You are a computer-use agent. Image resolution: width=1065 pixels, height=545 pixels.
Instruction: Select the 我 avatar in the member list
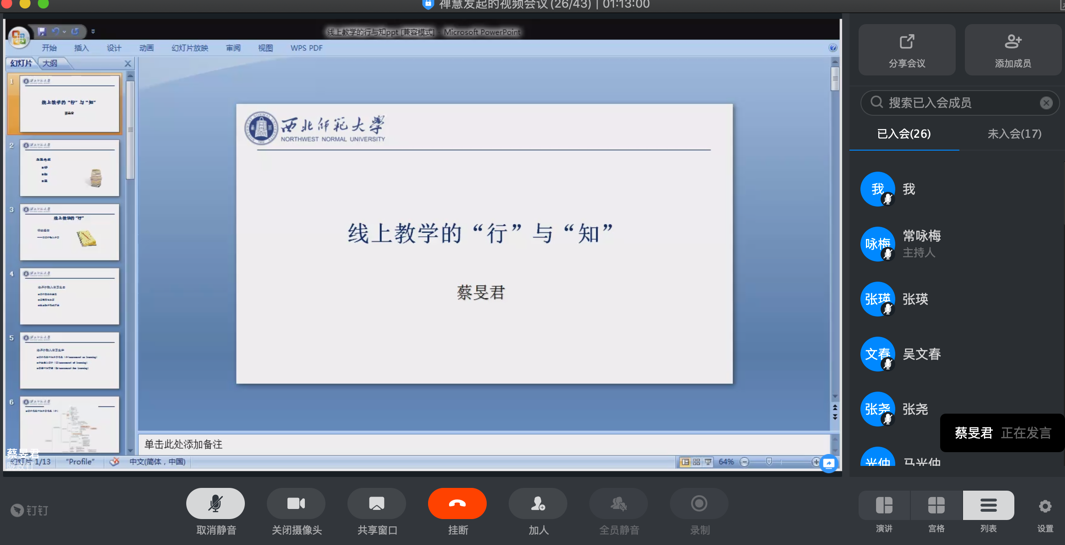tap(878, 189)
